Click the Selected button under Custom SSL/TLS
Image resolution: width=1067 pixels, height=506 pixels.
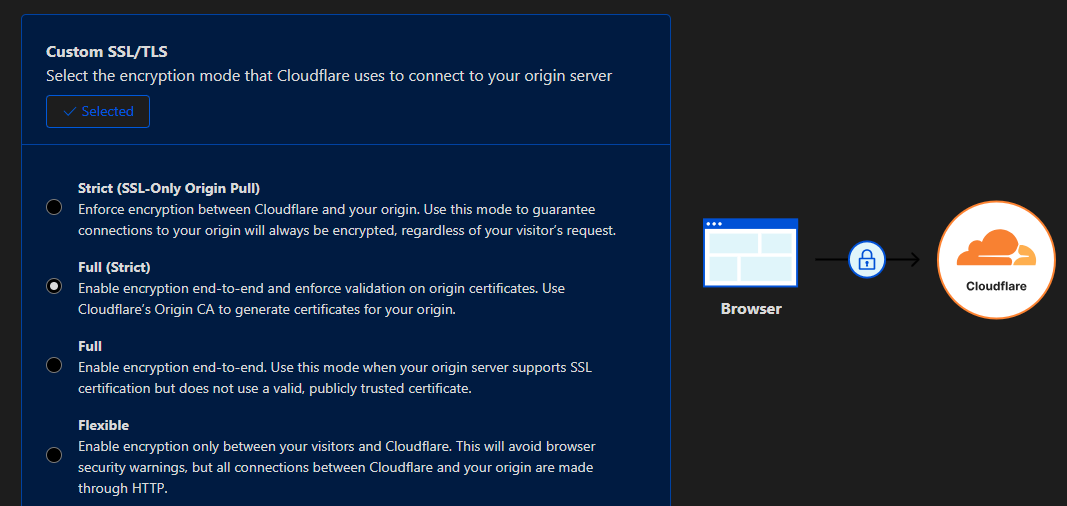(x=98, y=112)
